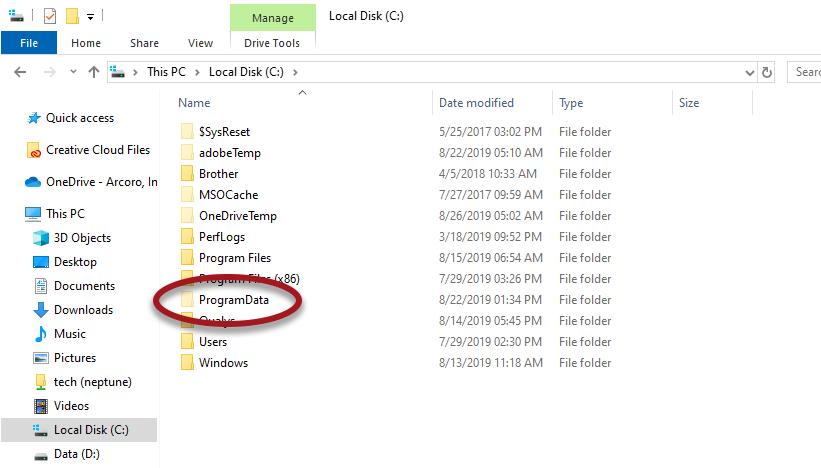Image resolution: width=821 pixels, height=468 pixels.
Task: Click the Quick access star icon
Action: tap(34, 118)
